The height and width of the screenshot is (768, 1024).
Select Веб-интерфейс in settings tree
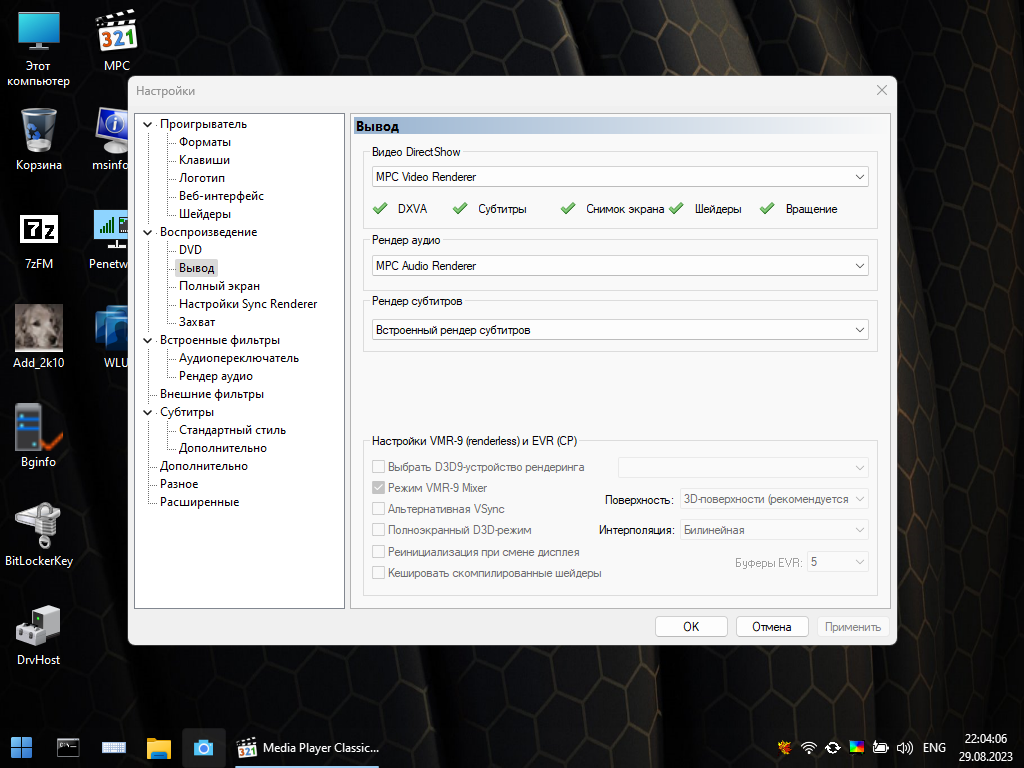tap(221, 196)
